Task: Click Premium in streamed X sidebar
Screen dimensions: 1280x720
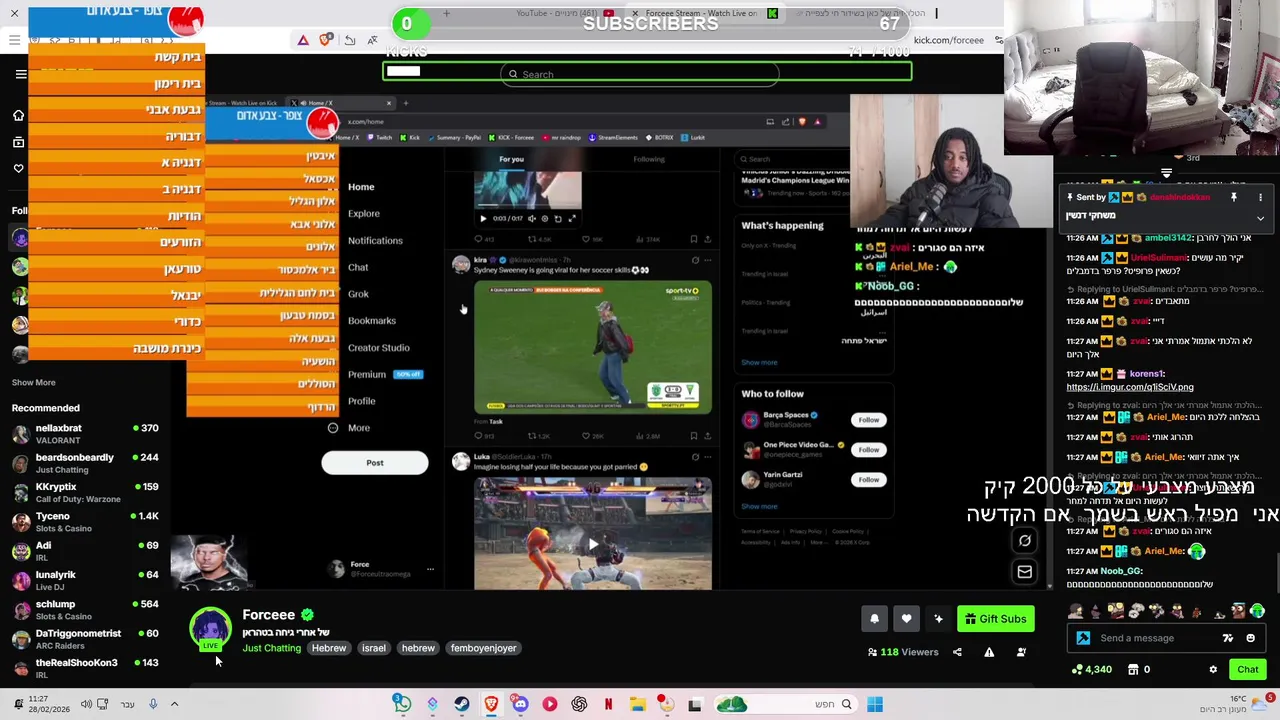Action: point(367,375)
